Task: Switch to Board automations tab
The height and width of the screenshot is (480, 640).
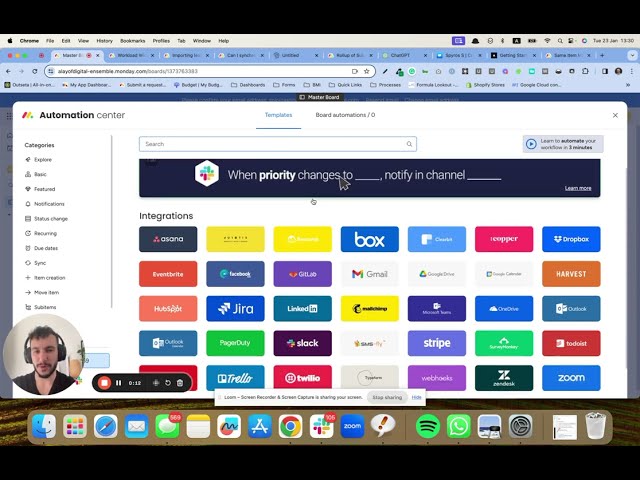Action: [345, 115]
